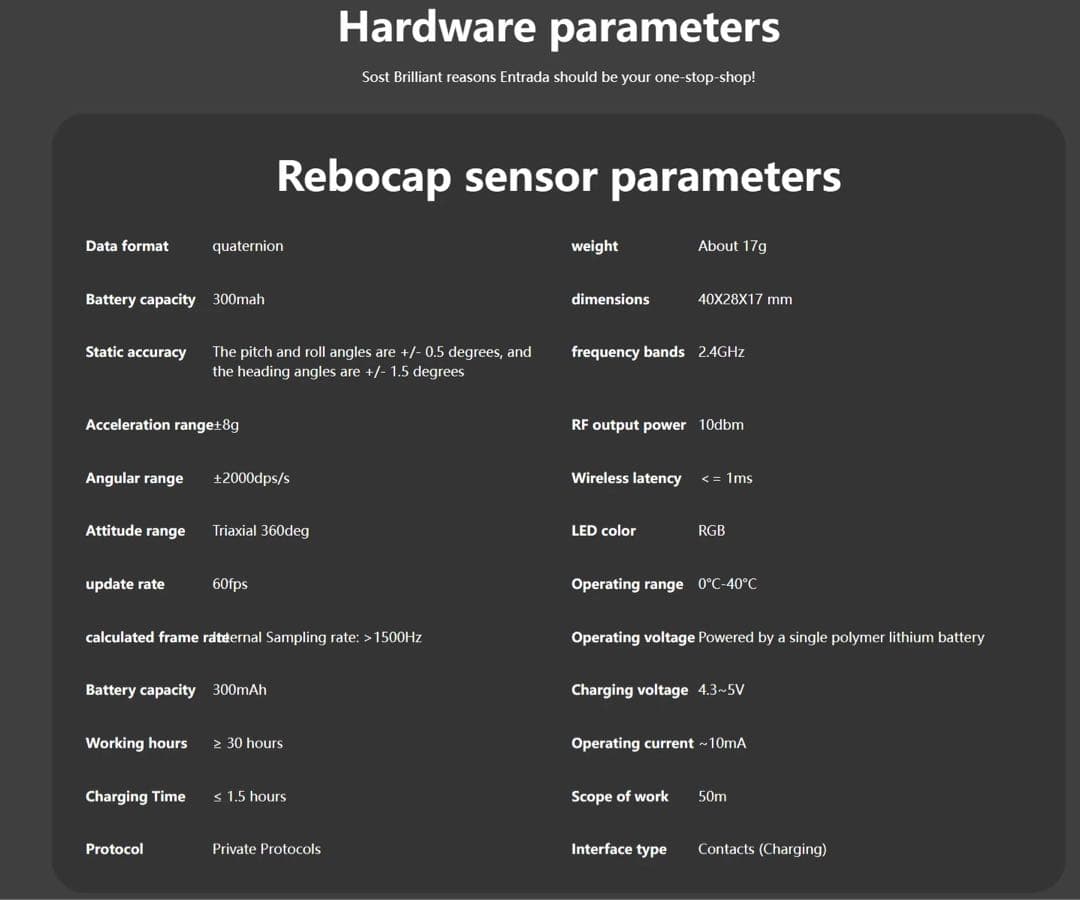
Task: Select the 40X28X17 mm dimensions value
Action: pos(744,299)
